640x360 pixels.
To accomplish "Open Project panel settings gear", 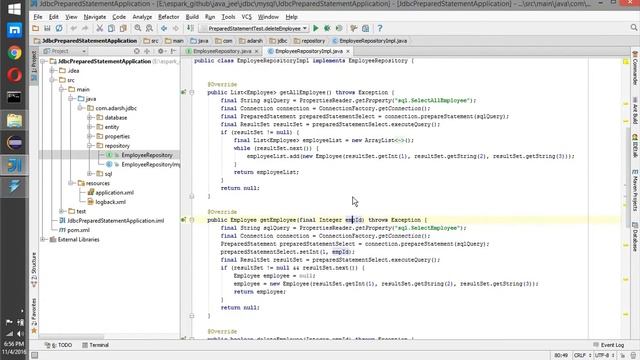I will tap(161, 51).
